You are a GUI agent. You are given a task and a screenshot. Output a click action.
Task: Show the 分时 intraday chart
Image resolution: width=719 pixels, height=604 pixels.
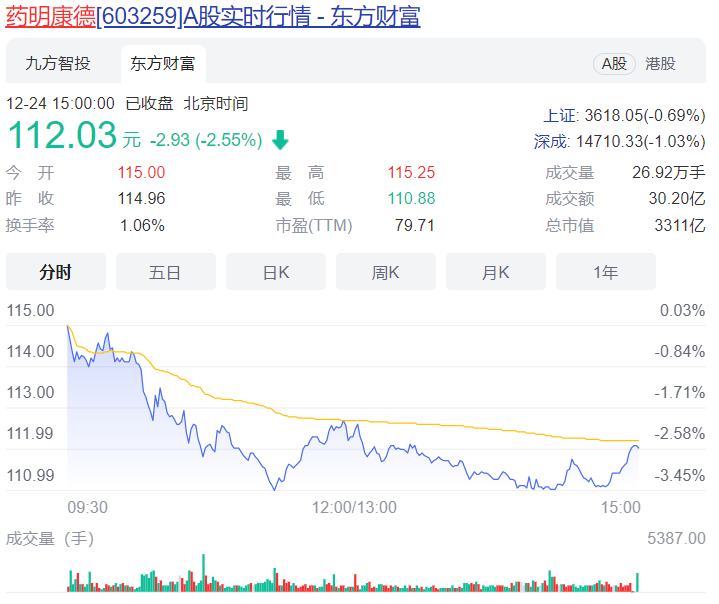coord(56,272)
